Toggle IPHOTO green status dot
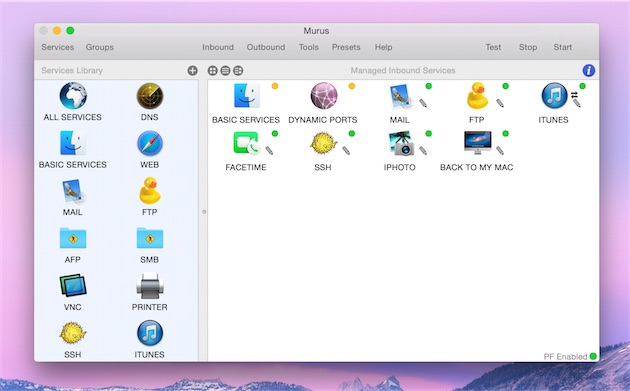This screenshot has height=391, width=630. 429,133
